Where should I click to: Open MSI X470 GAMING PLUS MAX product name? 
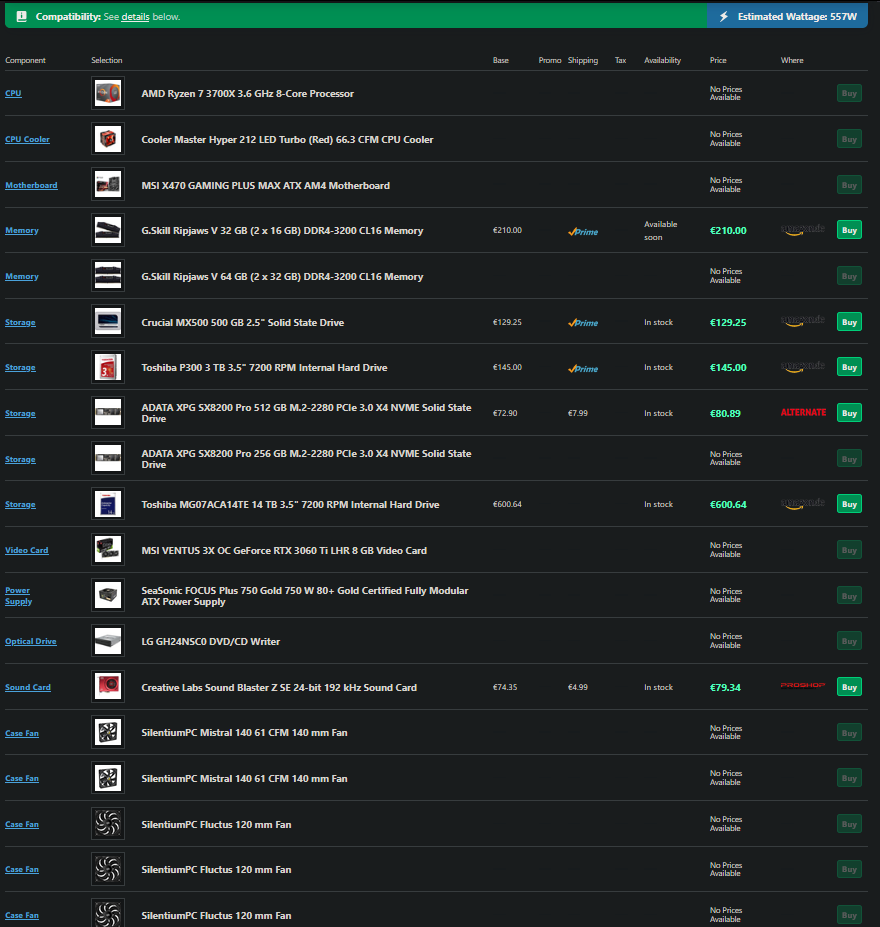265,186
